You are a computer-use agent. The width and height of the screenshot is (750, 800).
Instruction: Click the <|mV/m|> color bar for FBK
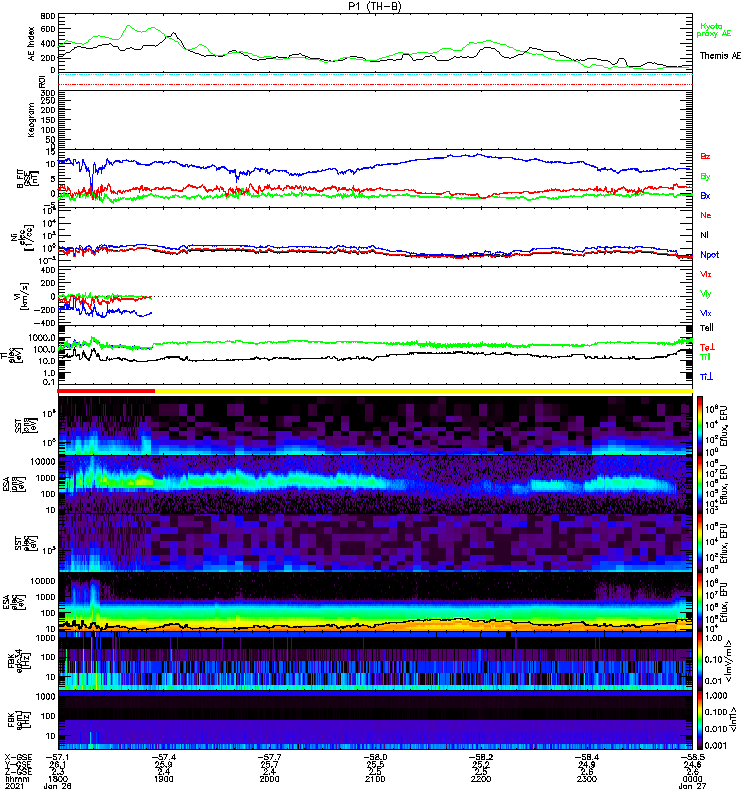tap(700, 661)
